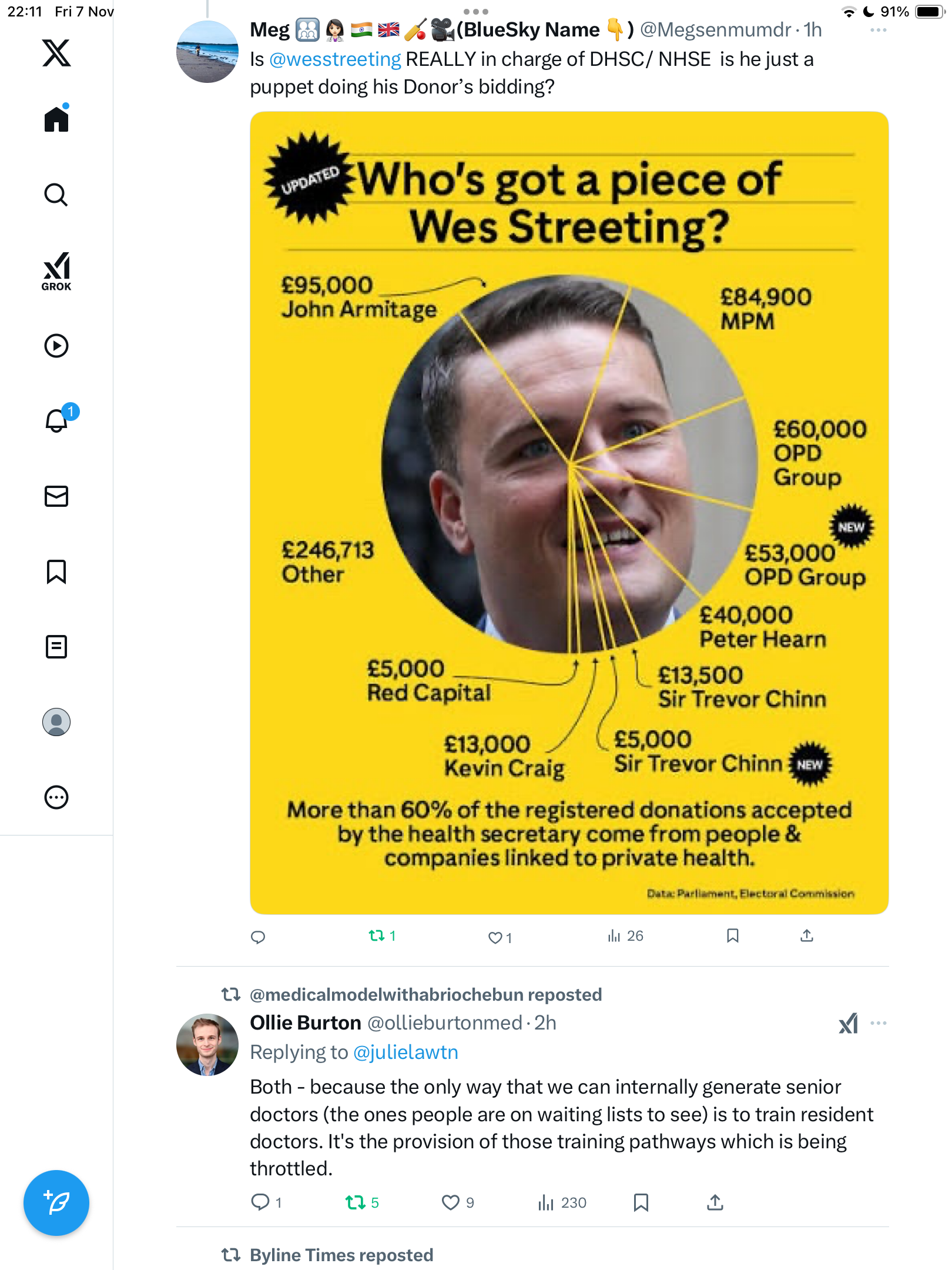Ask Grok about Ollie Burton's post
Image resolution: width=952 pixels, height=1270 pixels.
[x=848, y=1024]
